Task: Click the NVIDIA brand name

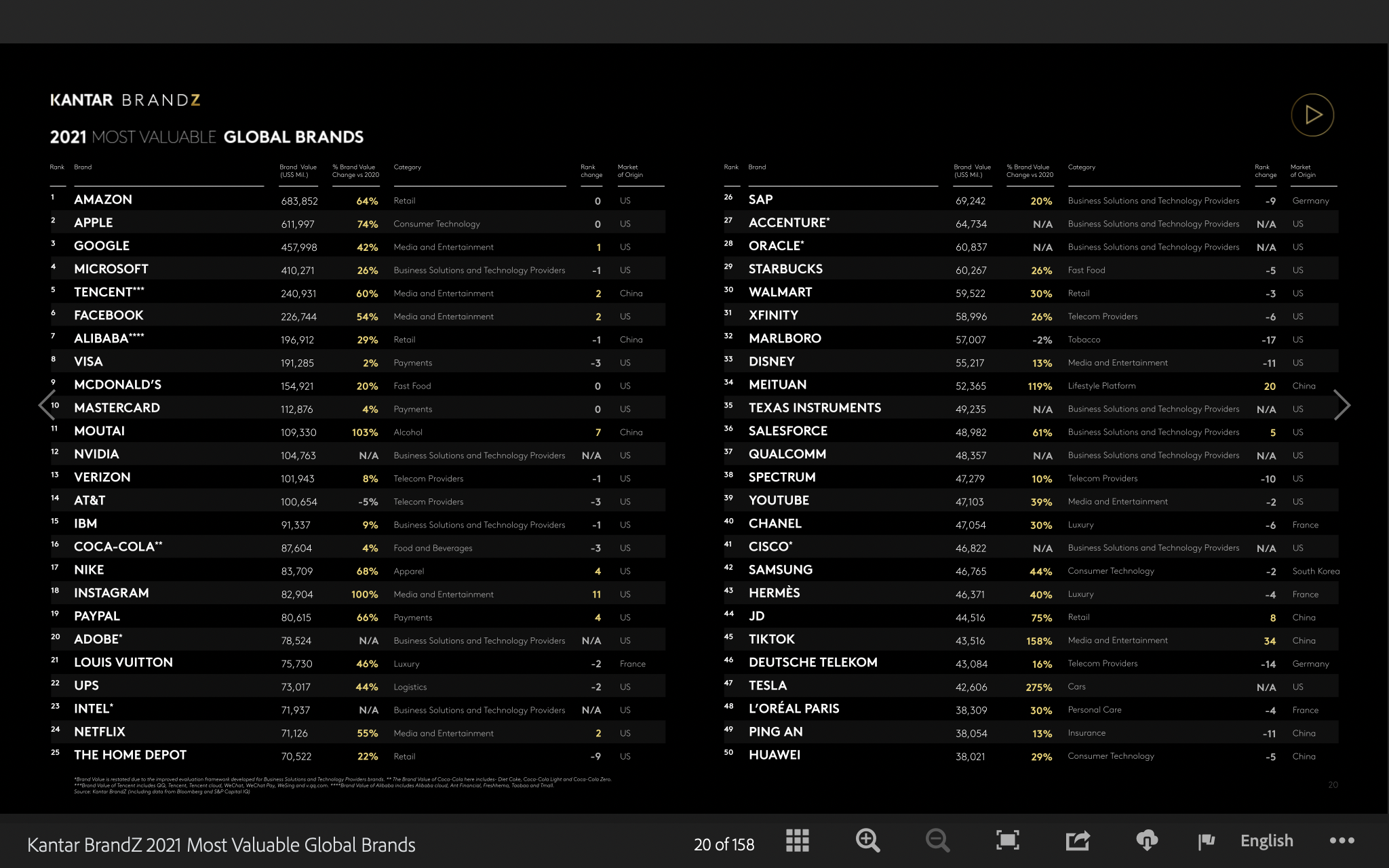Action: click(96, 454)
